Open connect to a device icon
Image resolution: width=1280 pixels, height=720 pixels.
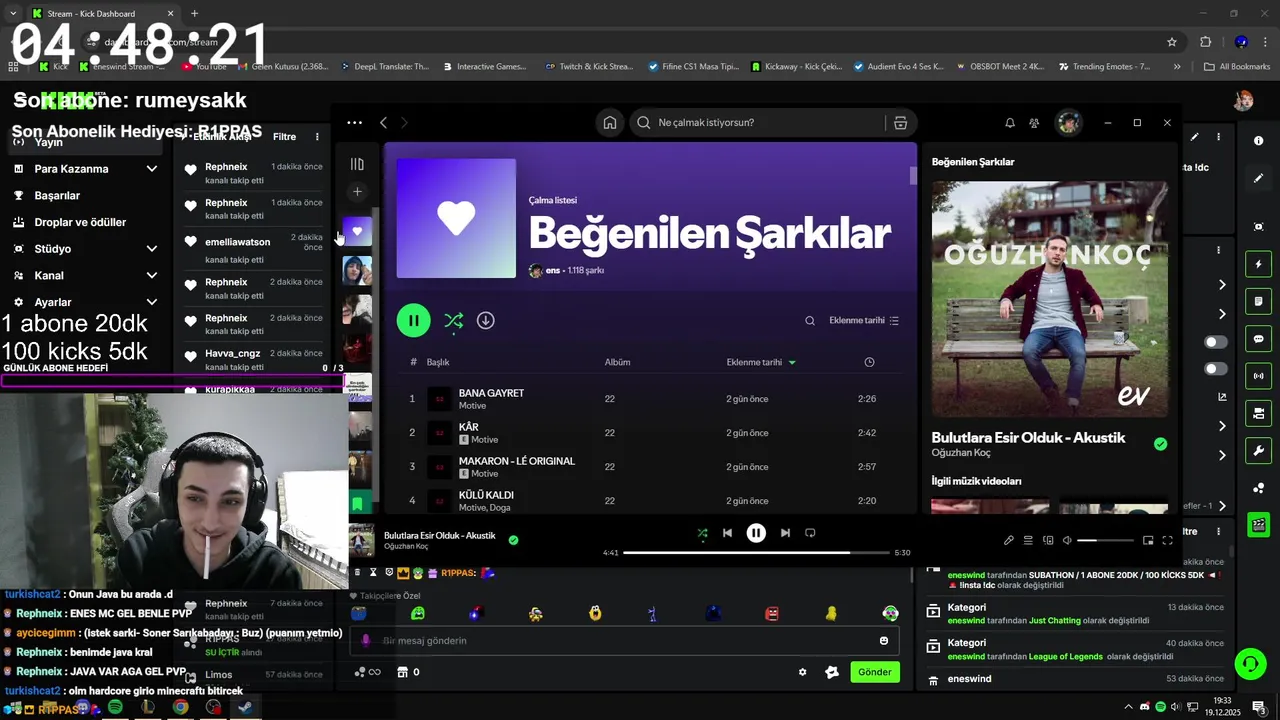1048,540
